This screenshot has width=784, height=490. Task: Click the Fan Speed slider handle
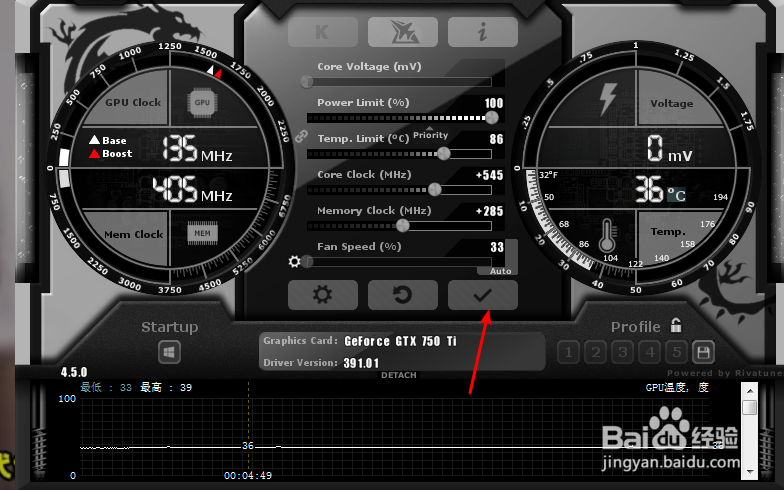(x=307, y=262)
